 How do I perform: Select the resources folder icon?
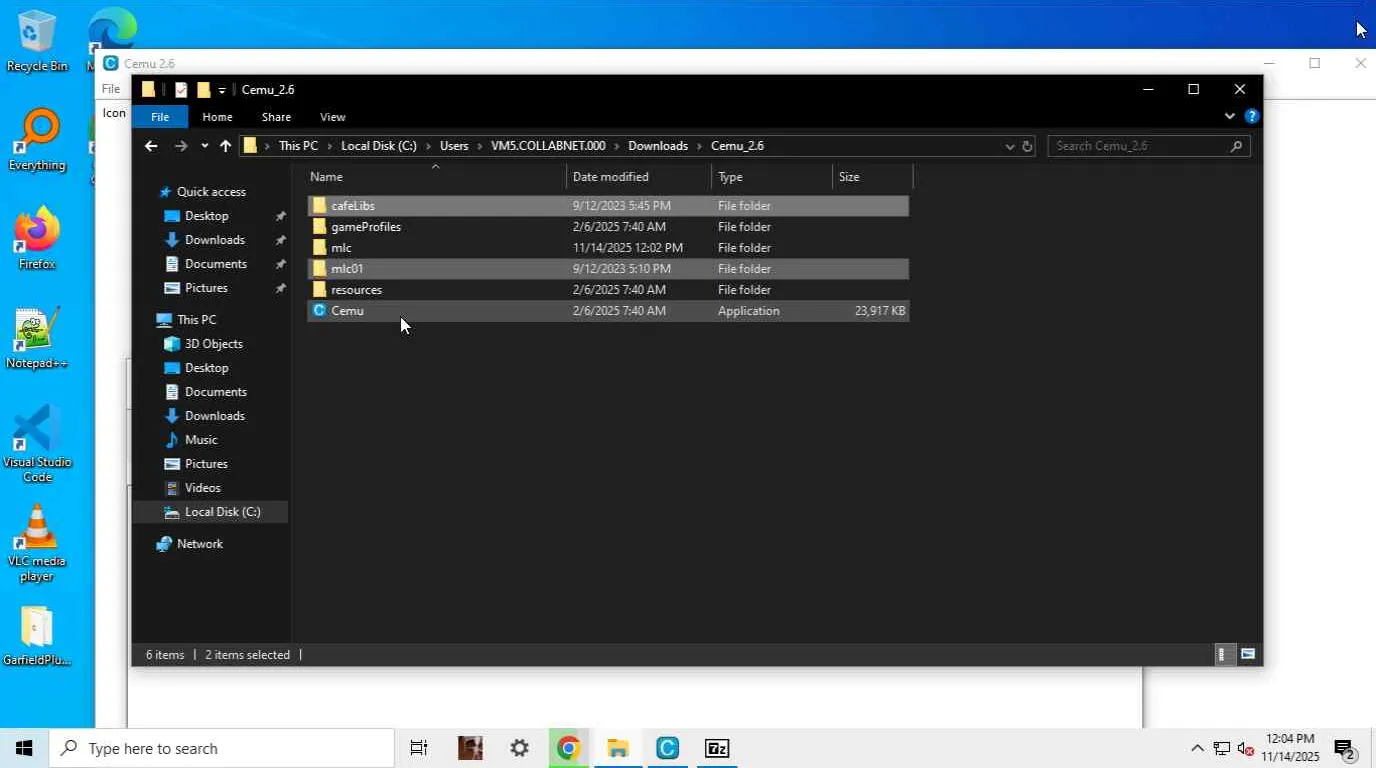319,289
